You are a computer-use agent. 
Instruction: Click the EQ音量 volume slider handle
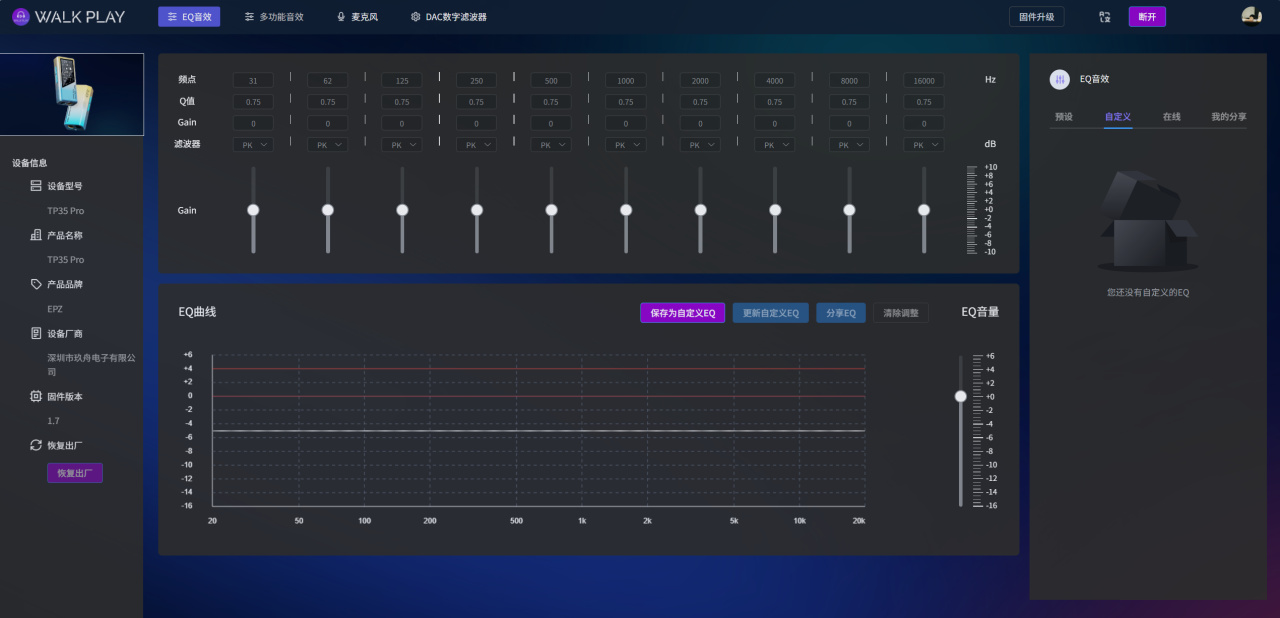961,396
